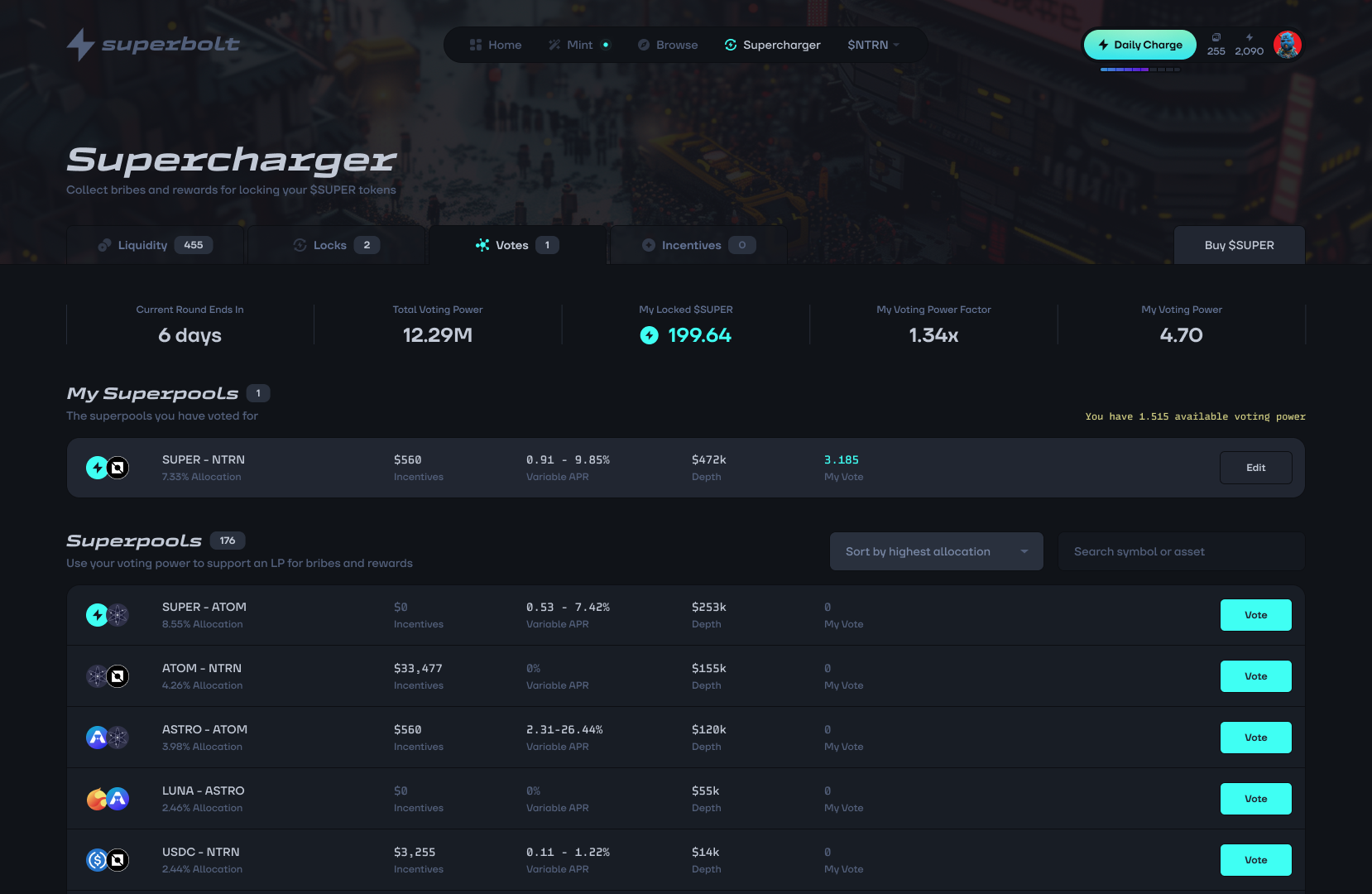This screenshot has width=1372, height=894.
Task: Click the Daily Charge progress bar
Action: point(1139,70)
